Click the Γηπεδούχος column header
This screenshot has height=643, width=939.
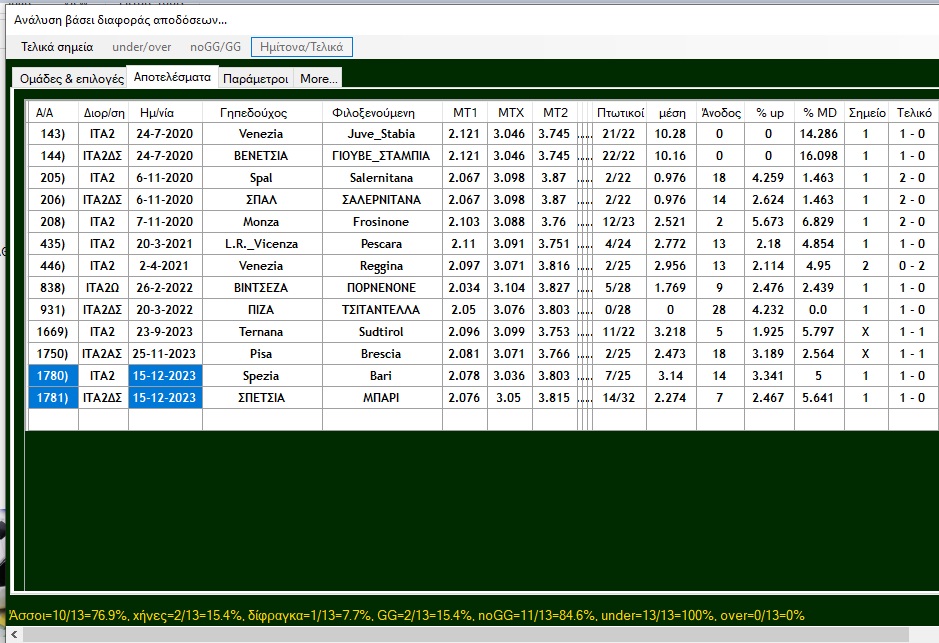click(261, 113)
